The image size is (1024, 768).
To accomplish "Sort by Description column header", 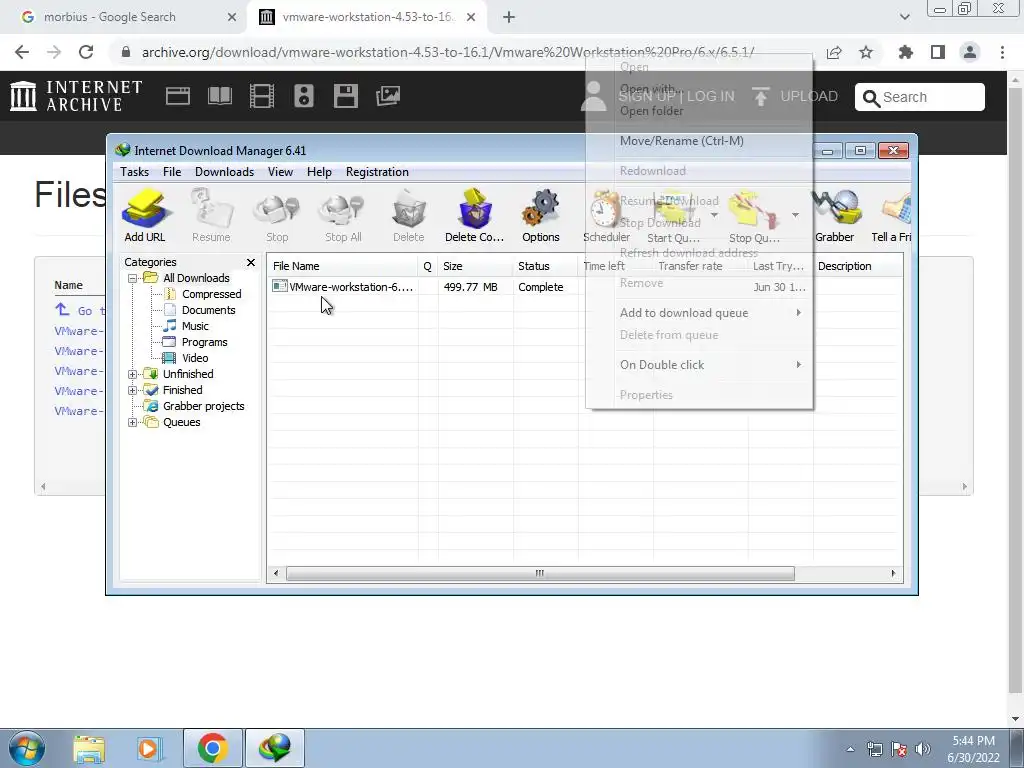I will [858, 266].
